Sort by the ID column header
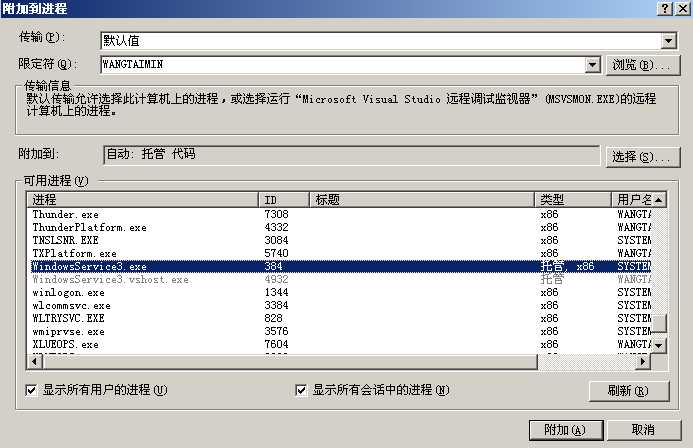The height and width of the screenshot is (448, 693). coord(284,200)
